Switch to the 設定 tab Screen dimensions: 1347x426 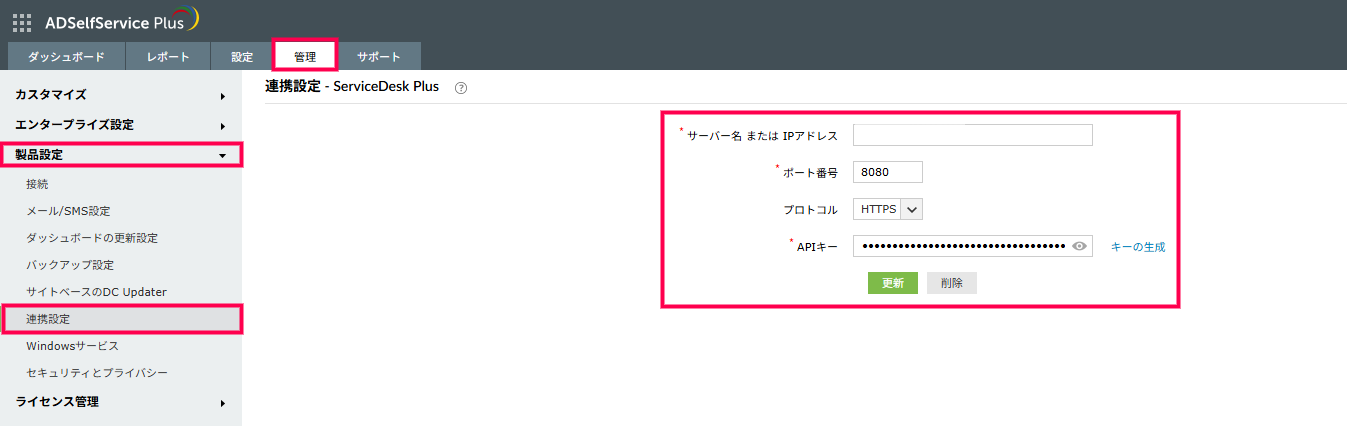[x=242, y=57]
